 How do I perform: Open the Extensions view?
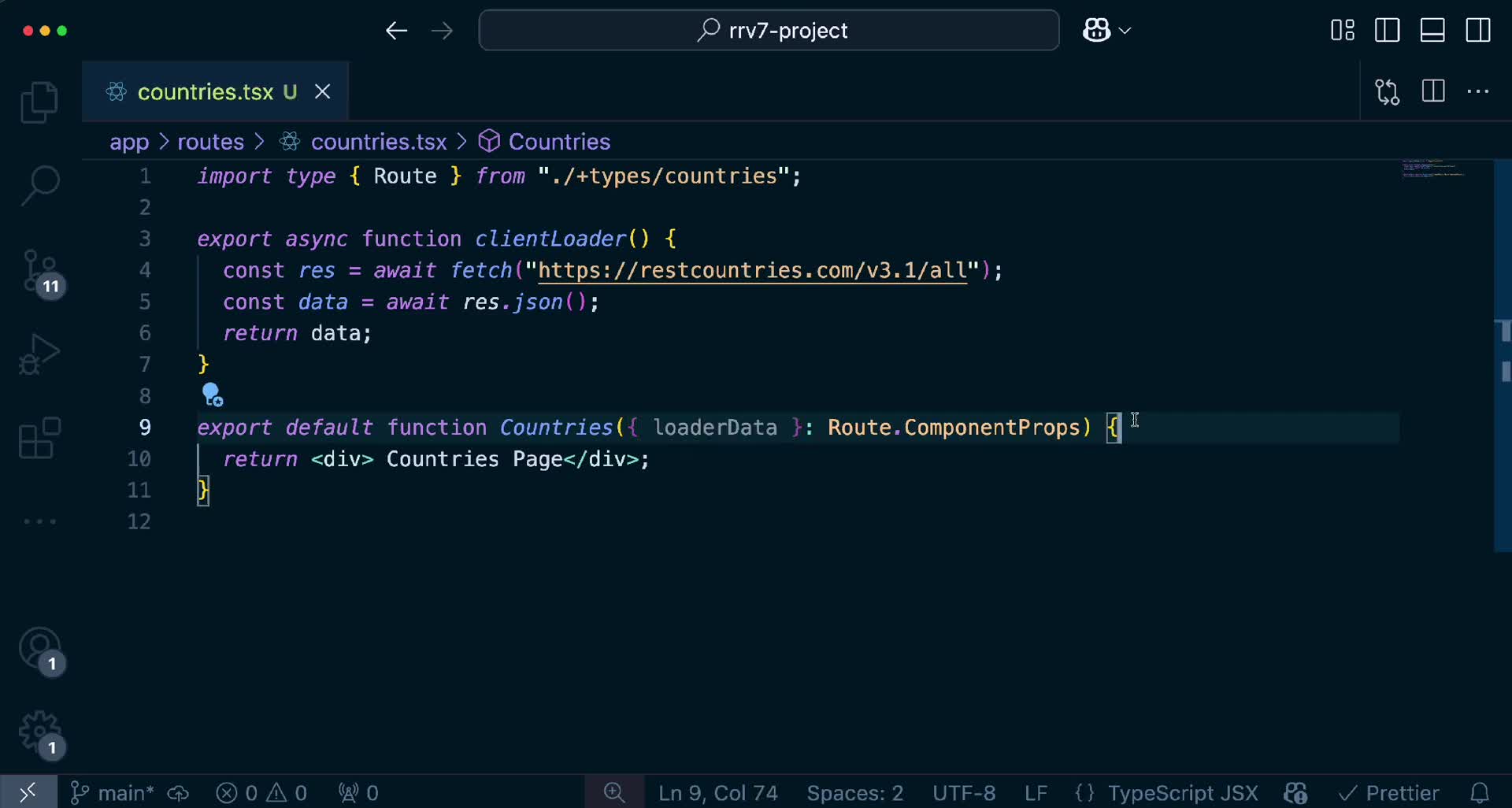pos(39,438)
